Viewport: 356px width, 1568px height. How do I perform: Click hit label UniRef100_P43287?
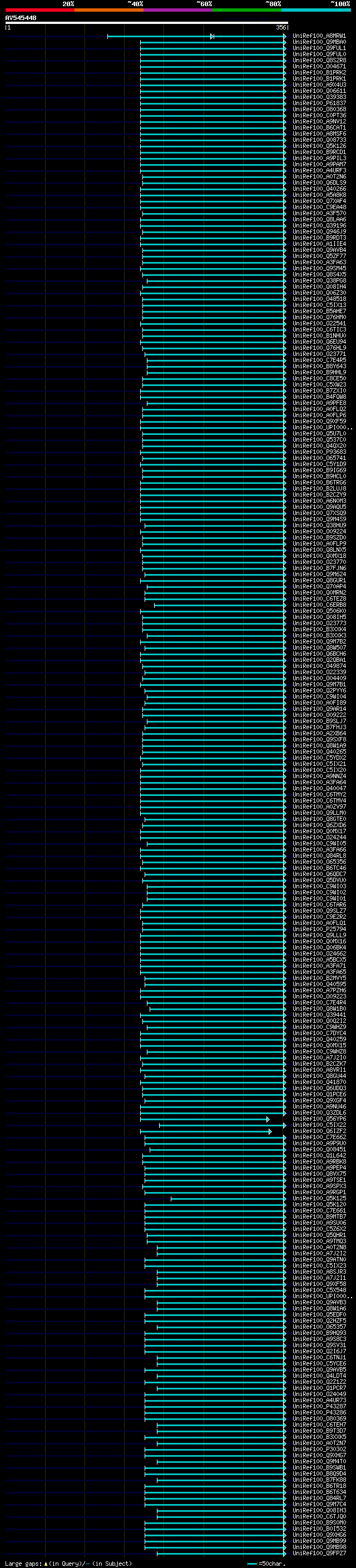[x=319, y=1406]
